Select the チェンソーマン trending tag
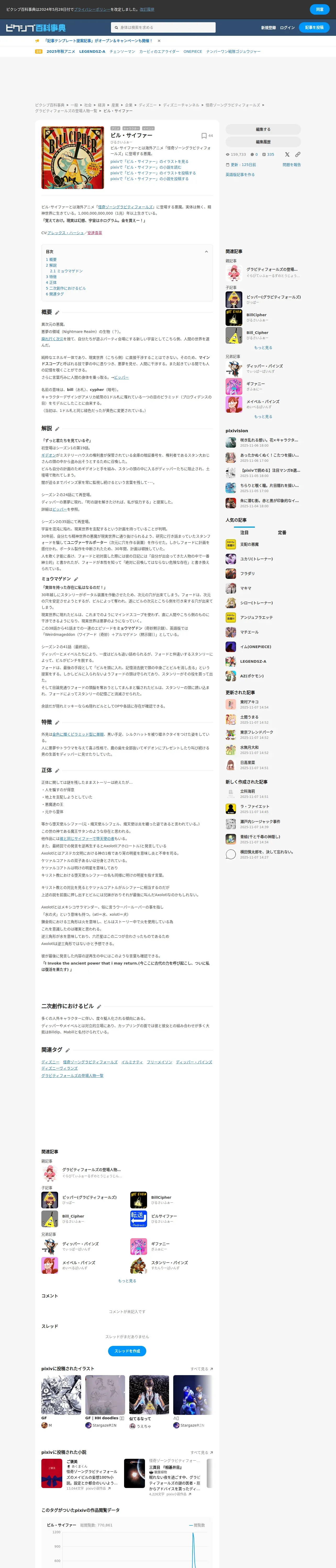This screenshot has height=1568, width=336. point(122,52)
